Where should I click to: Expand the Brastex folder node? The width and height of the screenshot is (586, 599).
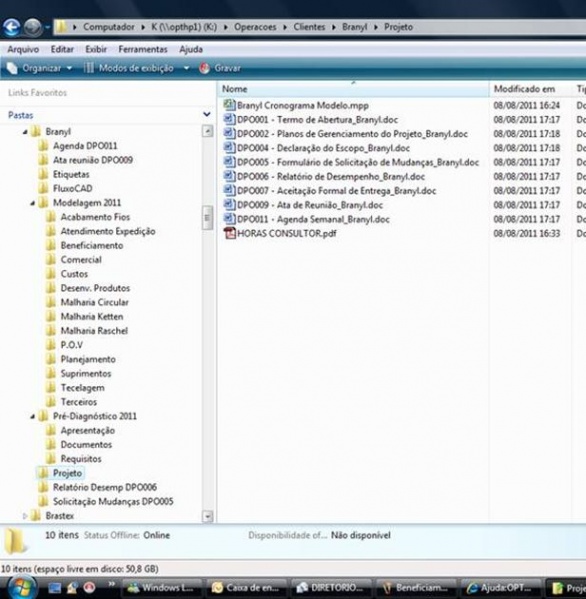click(x=25, y=516)
